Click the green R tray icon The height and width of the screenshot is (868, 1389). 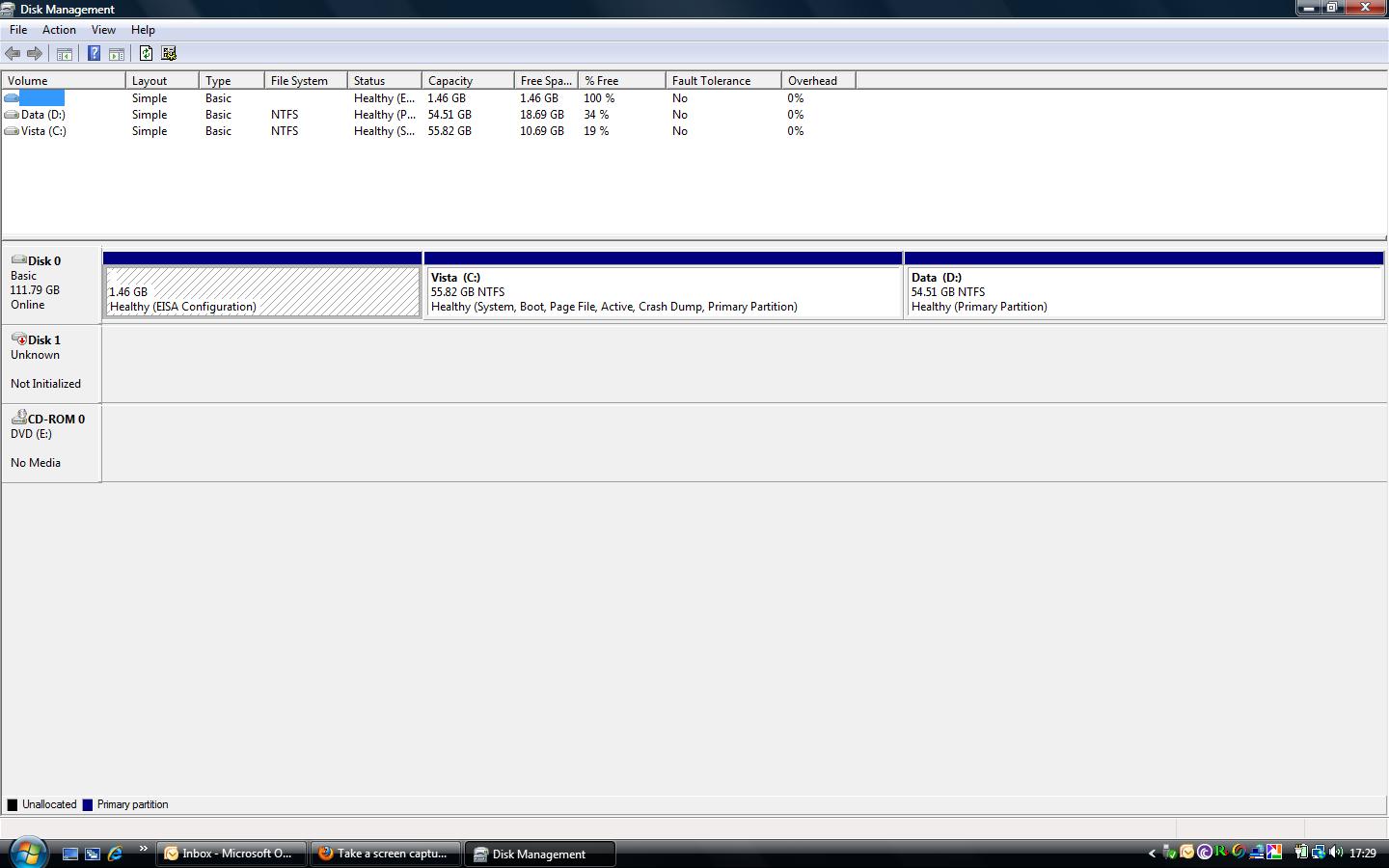click(x=1221, y=852)
